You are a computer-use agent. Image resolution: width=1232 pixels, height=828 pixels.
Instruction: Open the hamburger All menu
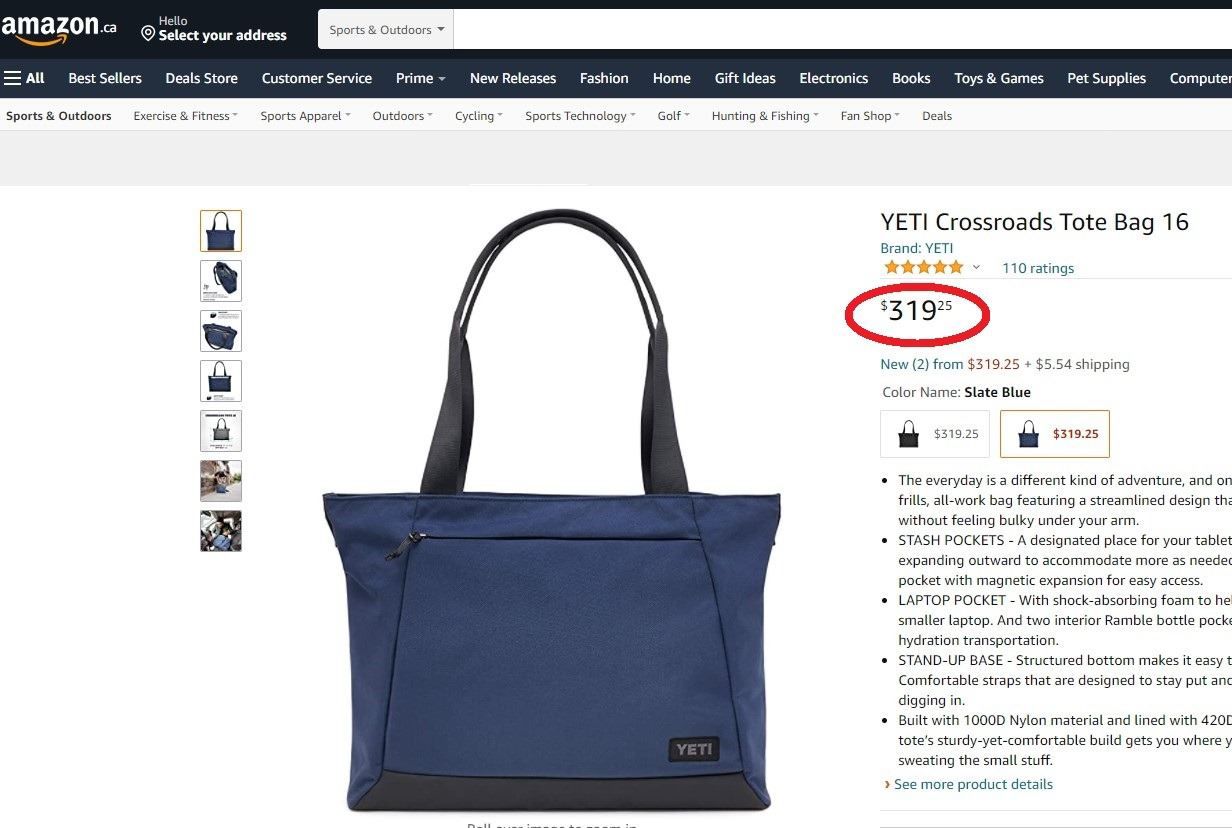(x=24, y=78)
